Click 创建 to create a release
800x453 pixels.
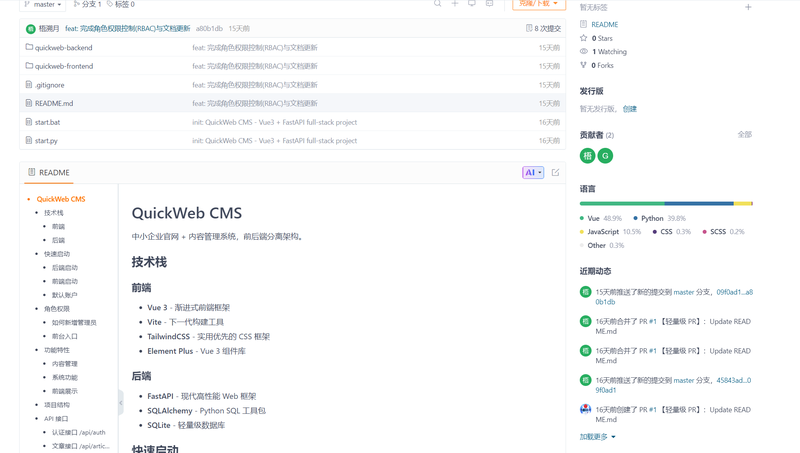(630, 109)
